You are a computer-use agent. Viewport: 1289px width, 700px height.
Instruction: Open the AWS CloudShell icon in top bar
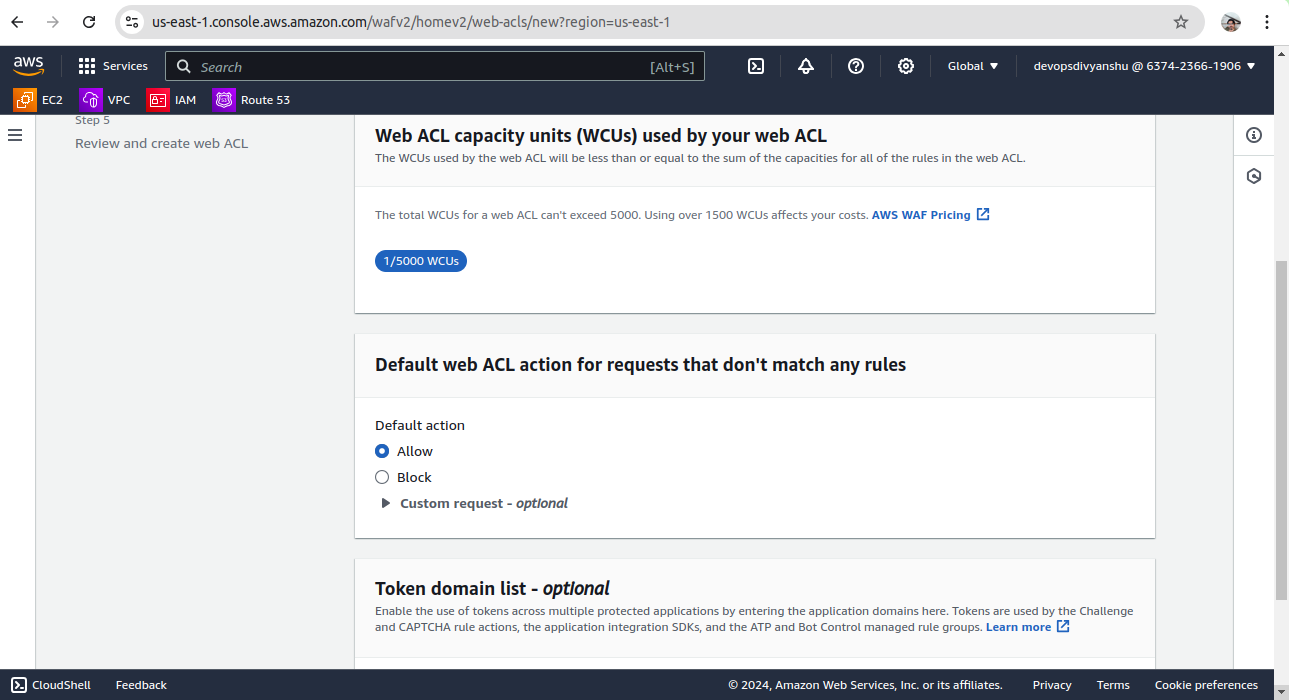(x=757, y=66)
